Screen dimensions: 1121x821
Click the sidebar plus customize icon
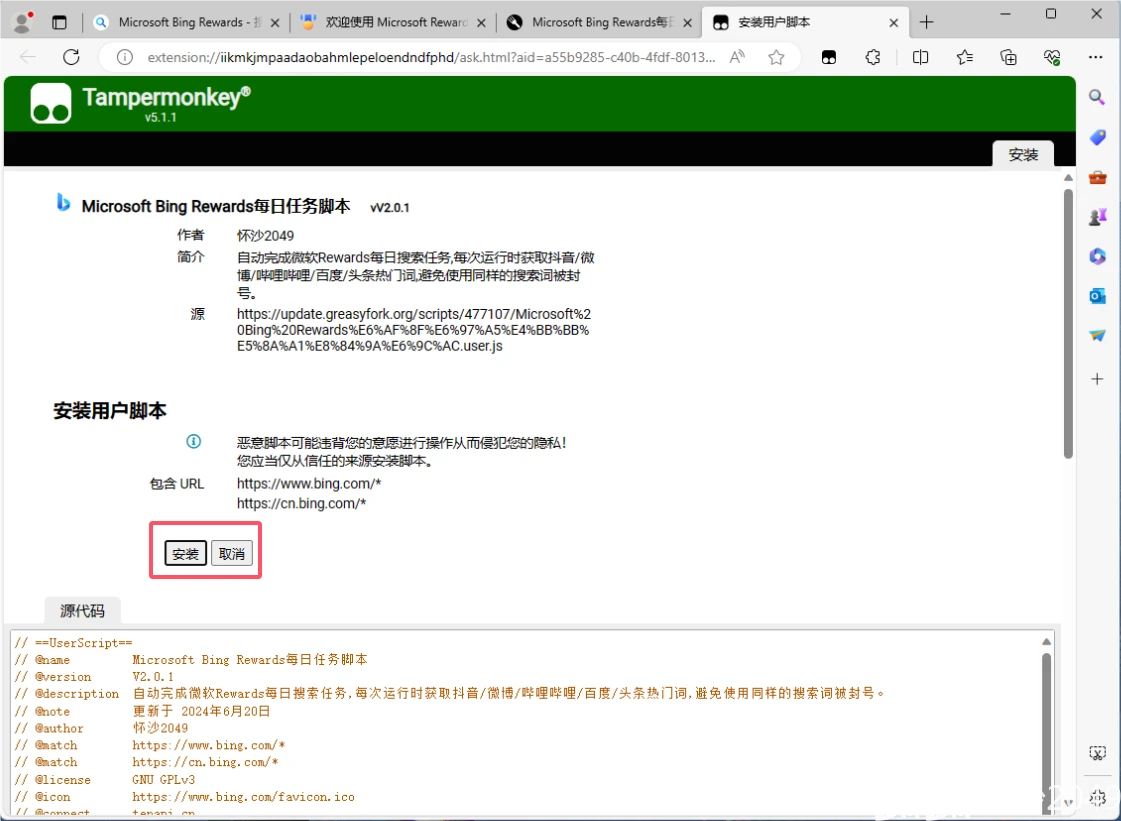(x=1097, y=379)
